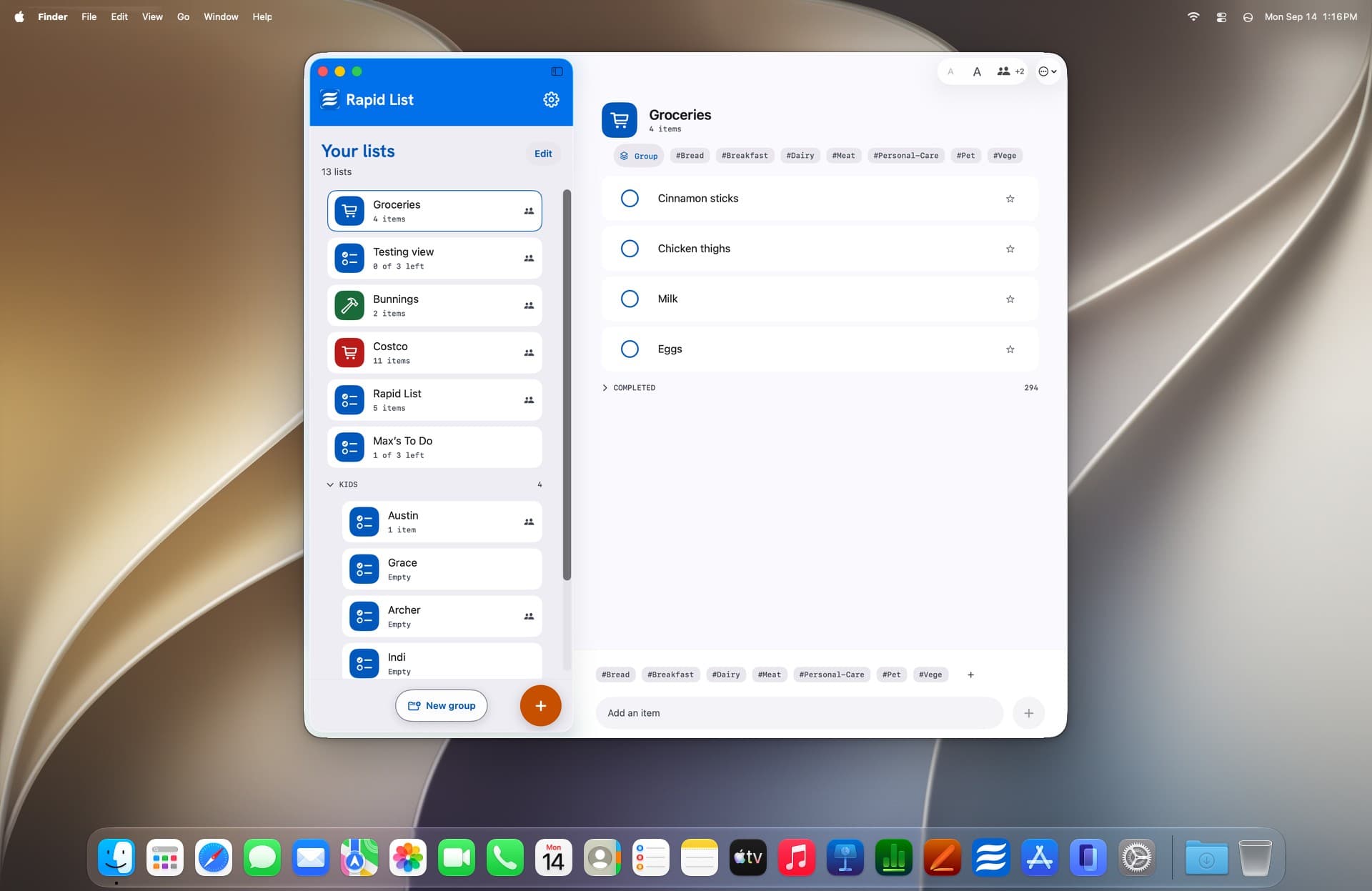The image size is (1372, 891).
Task: Click the New group button
Action: click(441, 705)
